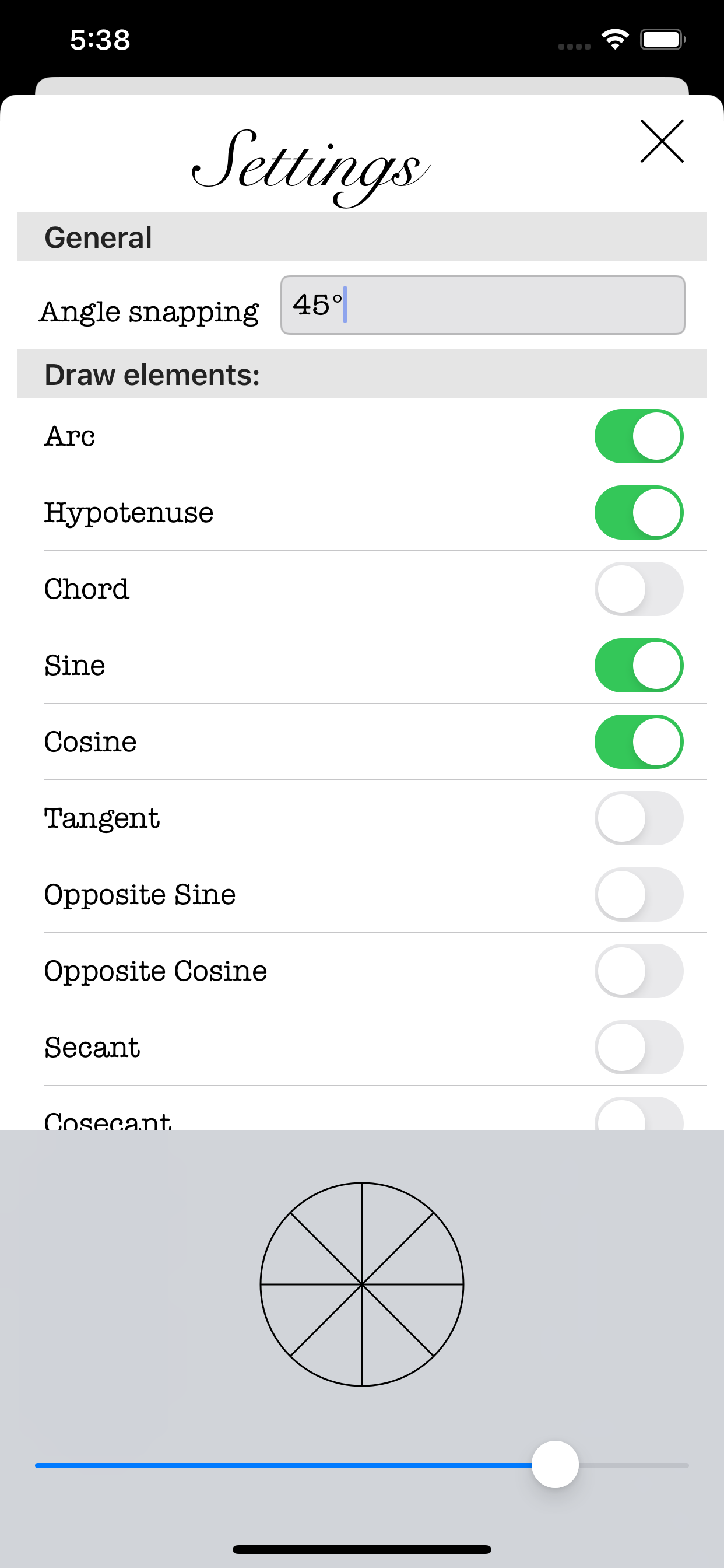The image size is (724, 1568).
Task: Close the Settings sheet with X
Action: [x=662, y=141]
